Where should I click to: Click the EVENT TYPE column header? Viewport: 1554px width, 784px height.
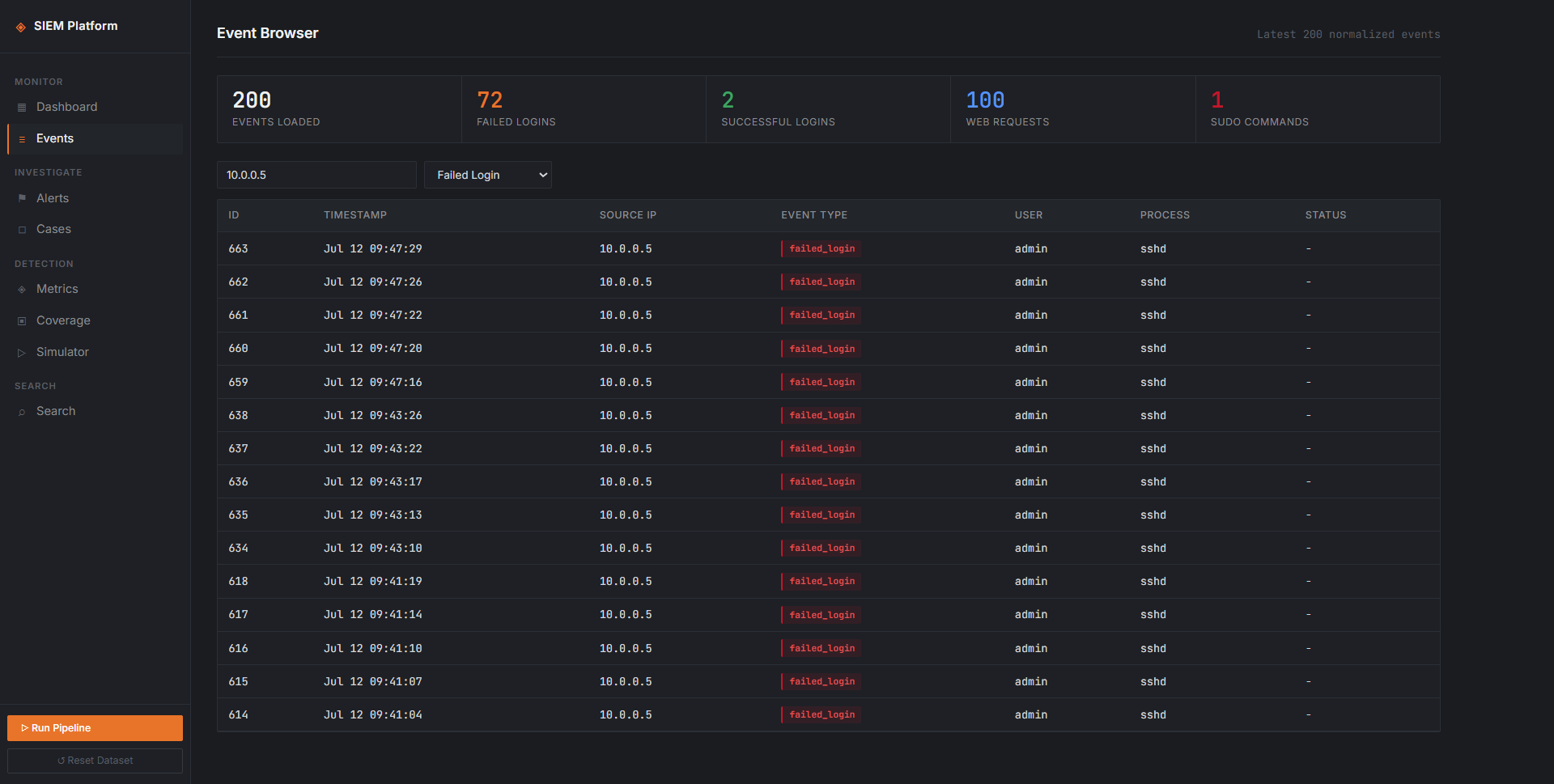[814, 215]
